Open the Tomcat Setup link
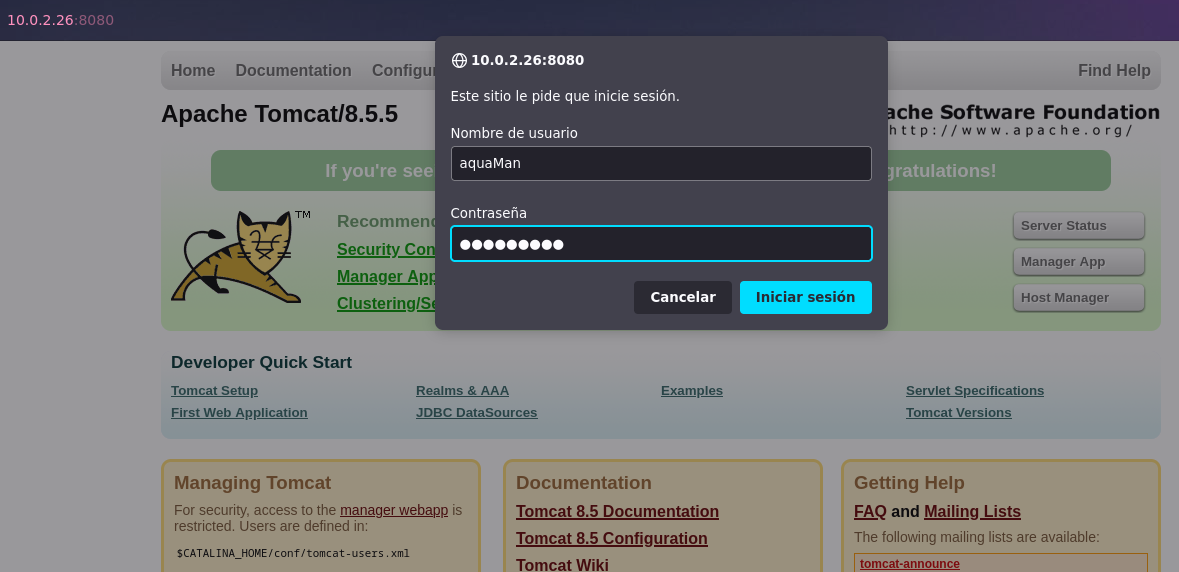The width and height of the screenshot is (1179, 572). click(x=214, y=391)
